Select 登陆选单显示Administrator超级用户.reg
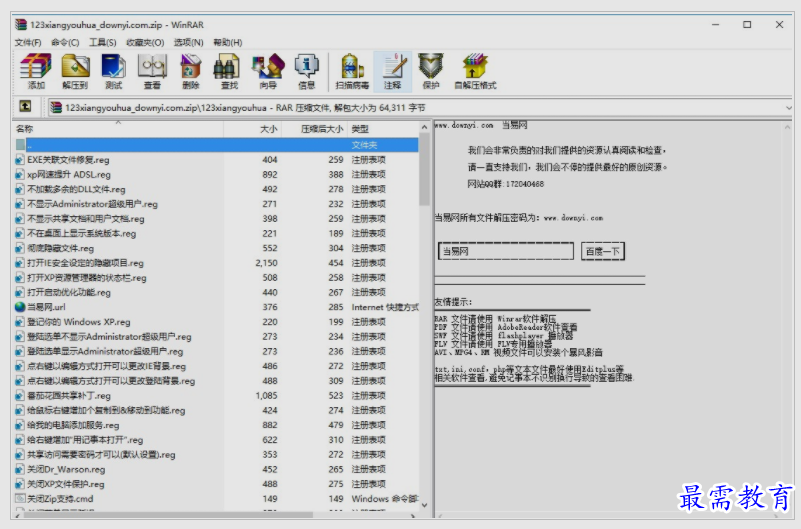 [105, 351]
